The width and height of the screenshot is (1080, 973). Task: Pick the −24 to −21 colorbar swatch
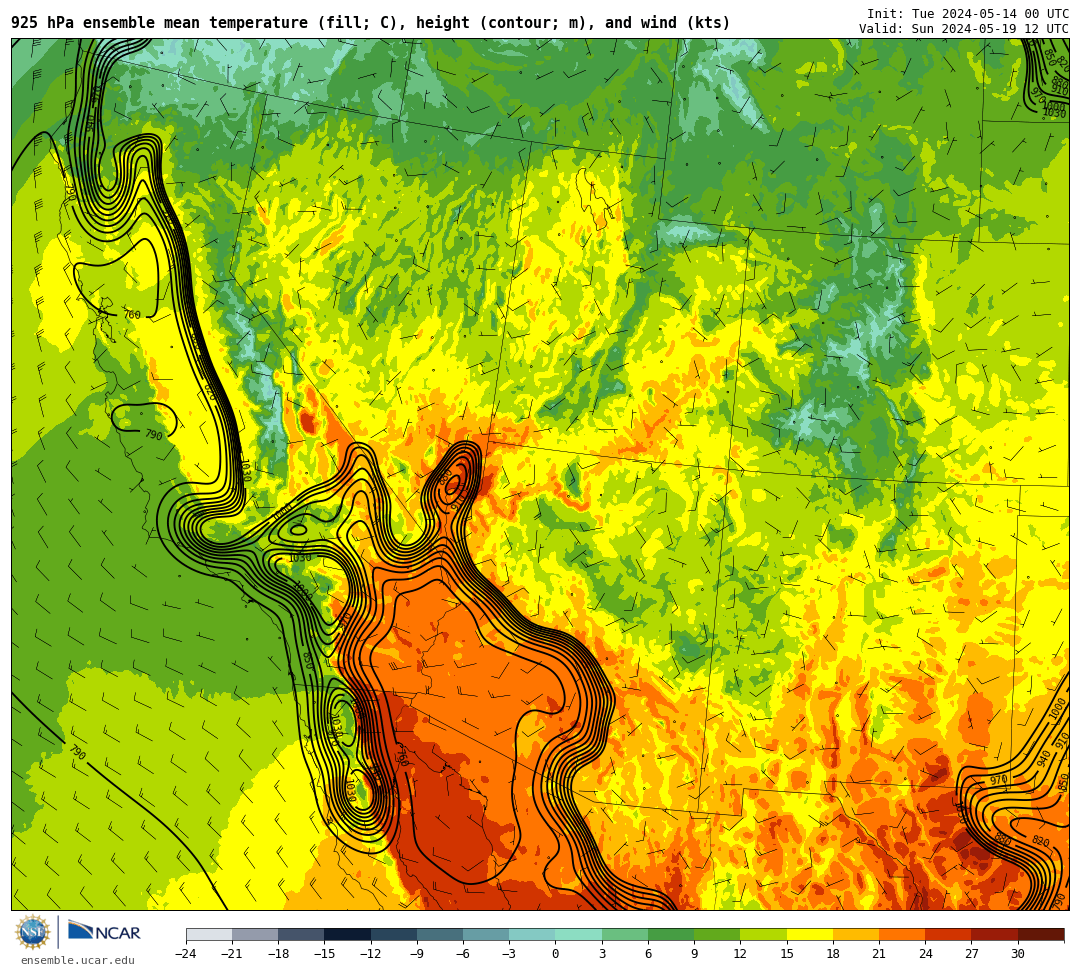tap(209, 934)
